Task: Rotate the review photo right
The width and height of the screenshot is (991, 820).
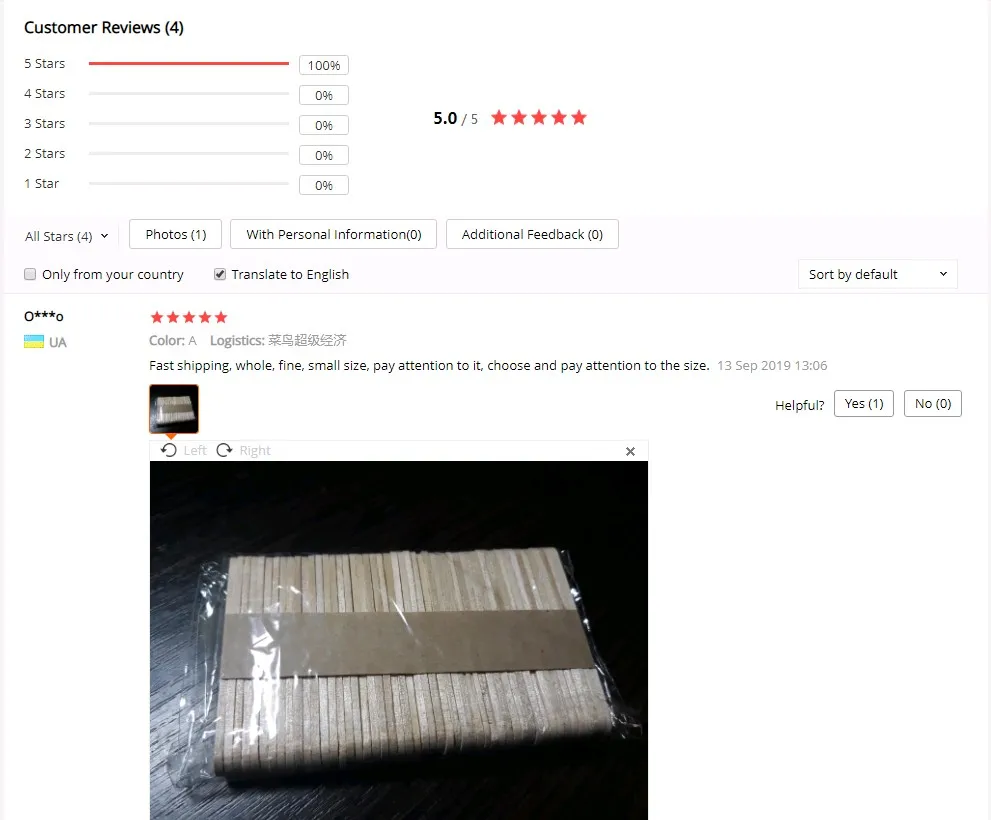Action: (243, 450)
